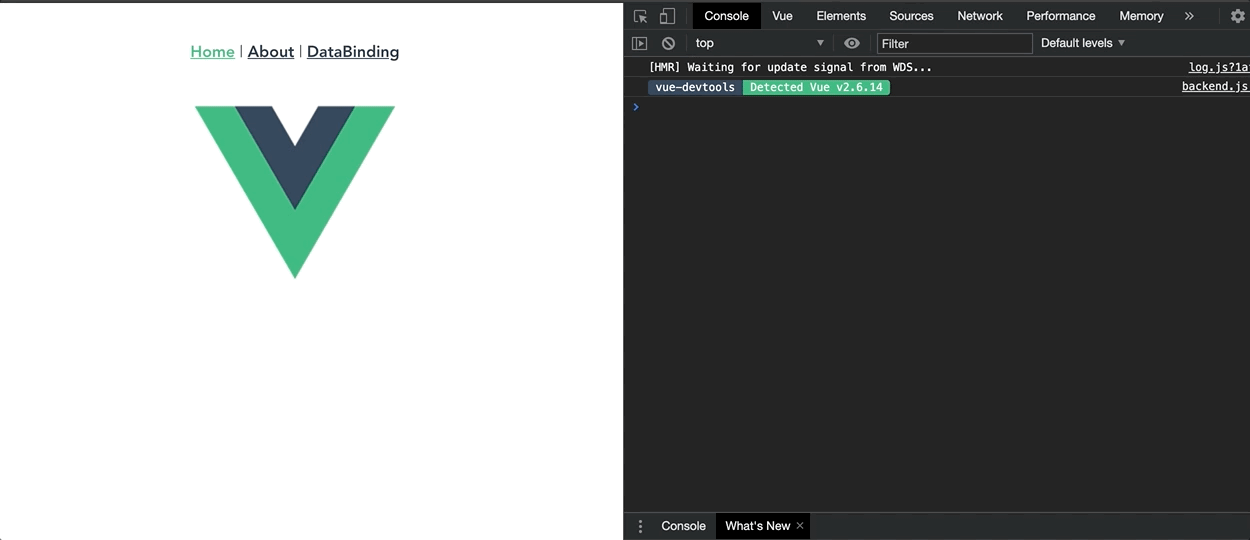Open the DataBinding page link
Image resolution: width=1250 pixels, height=540 pixels.
353,52
